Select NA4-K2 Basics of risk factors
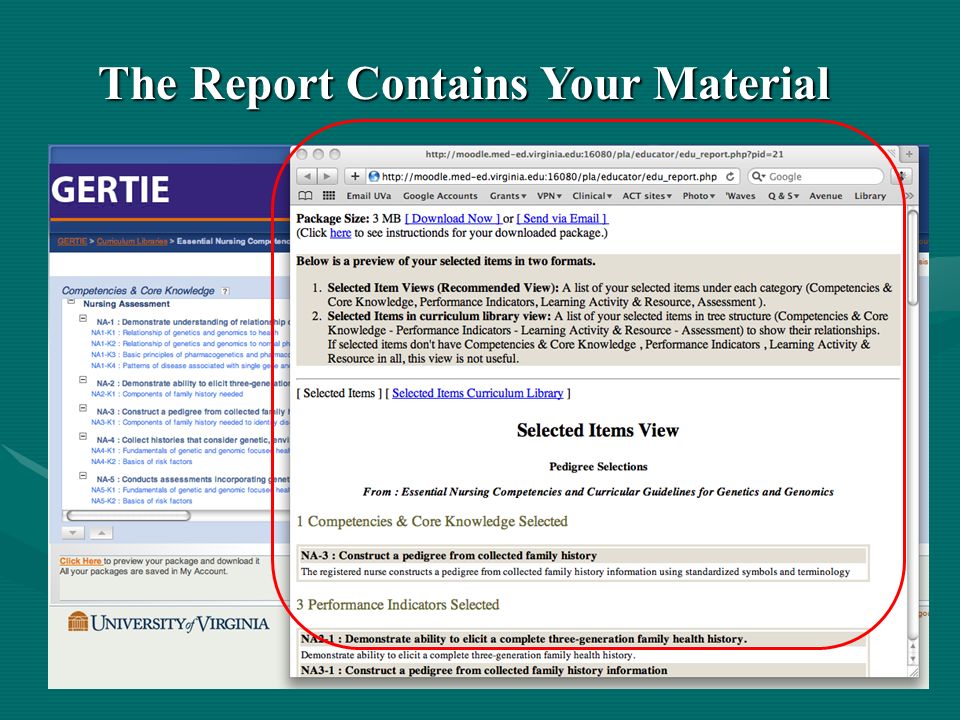This screenshot has height=720, width=960. [x=141, y=462]
